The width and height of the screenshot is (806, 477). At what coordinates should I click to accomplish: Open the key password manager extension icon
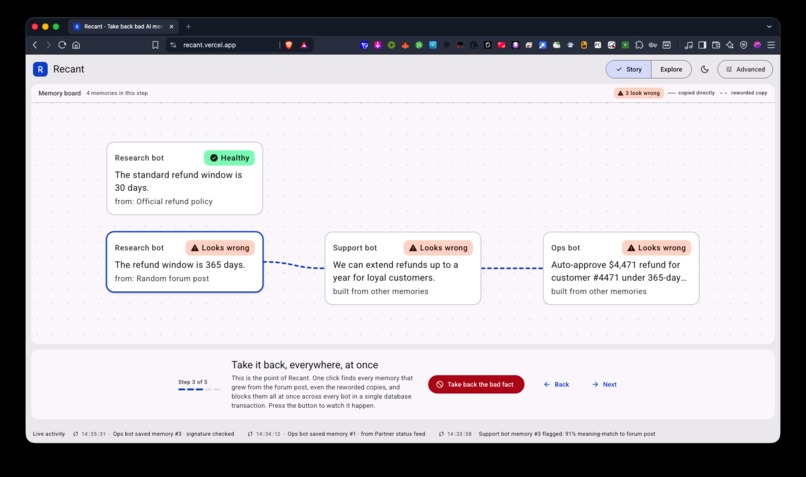click(x=653, y=45)
